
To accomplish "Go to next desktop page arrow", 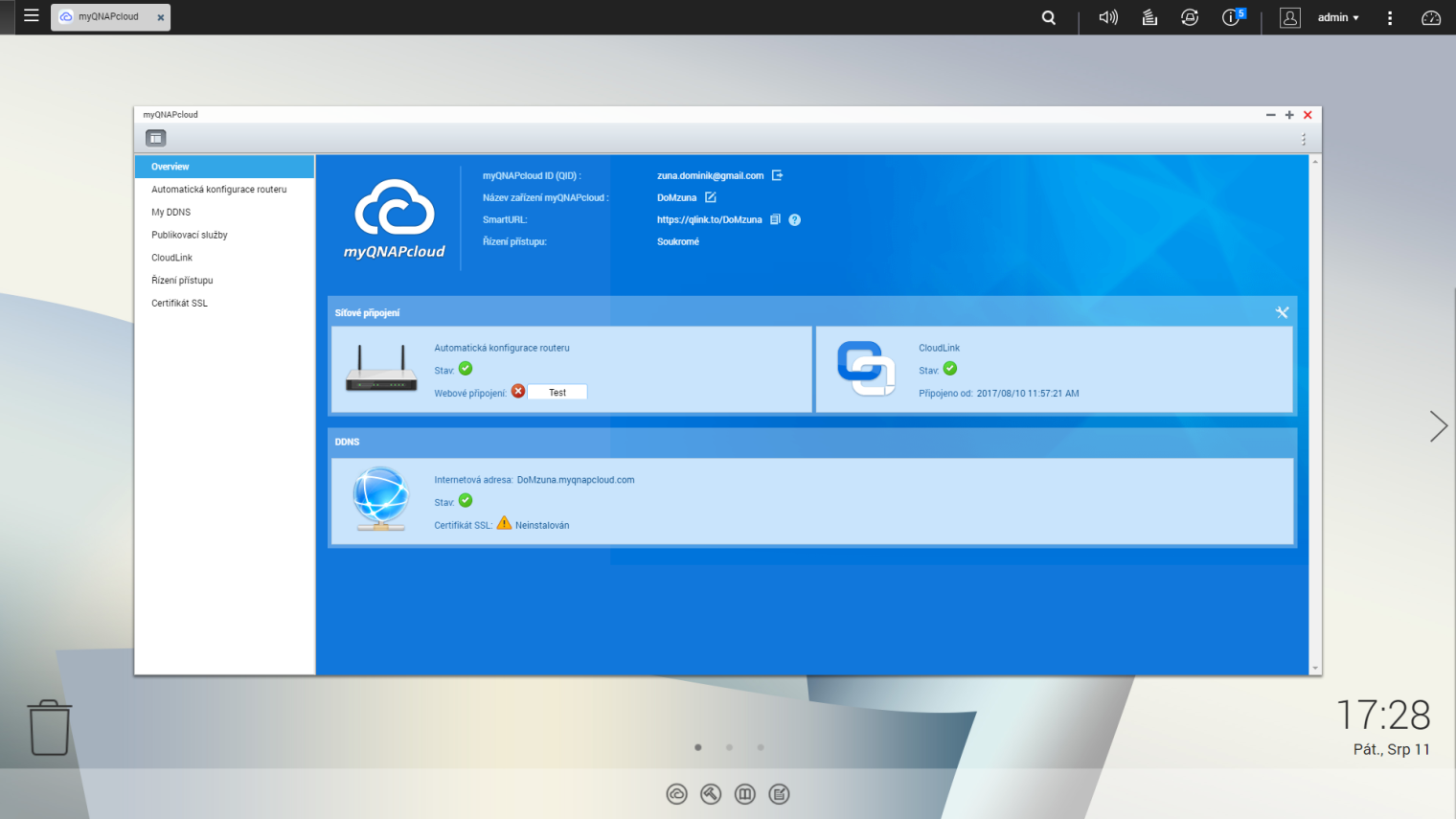I will point(1439,426).
